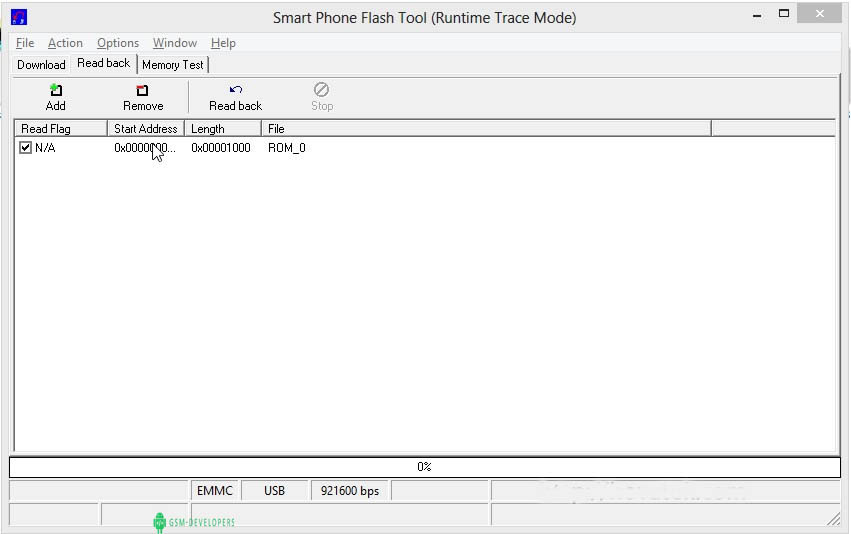Image resolution: width=851 pixels, height=534 pixels.
Task: Switch to the Download tab
Action: click(41, 65)
